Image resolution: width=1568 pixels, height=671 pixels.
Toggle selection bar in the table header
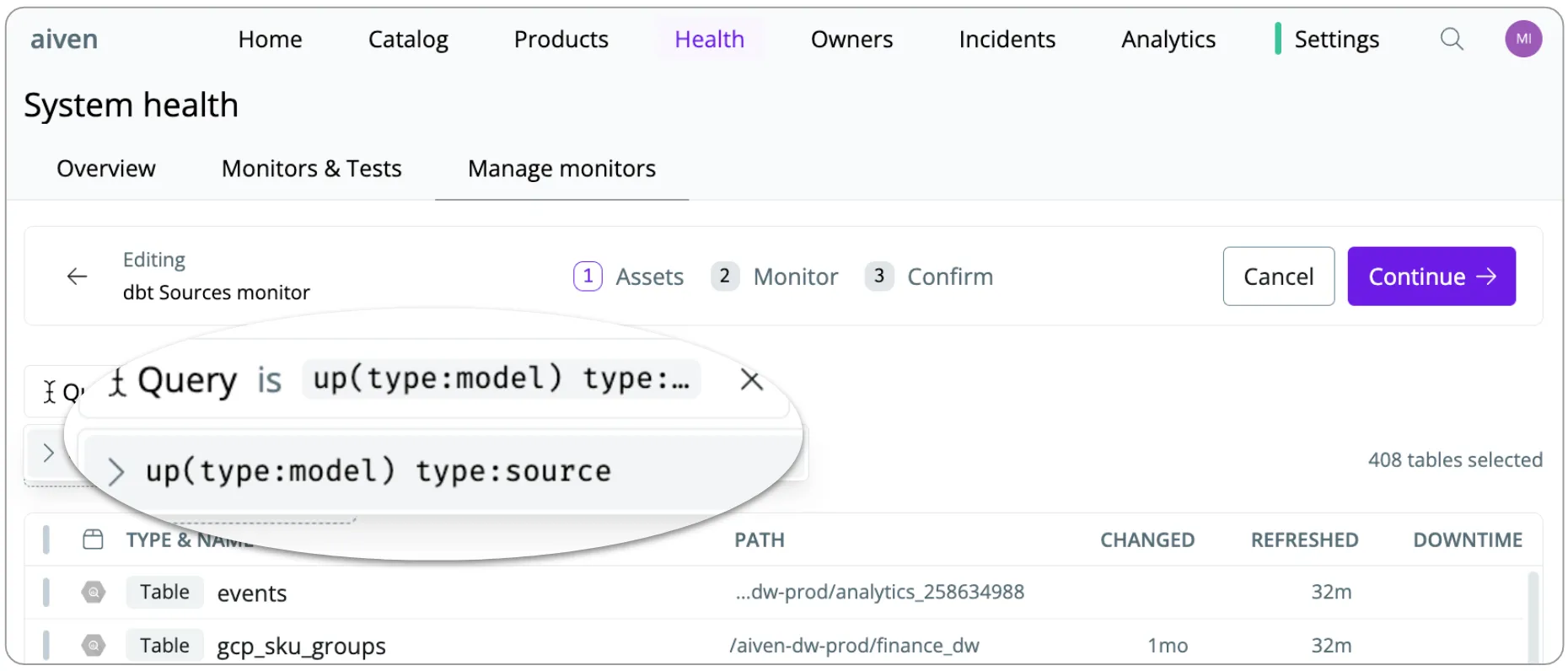[46, 539]
